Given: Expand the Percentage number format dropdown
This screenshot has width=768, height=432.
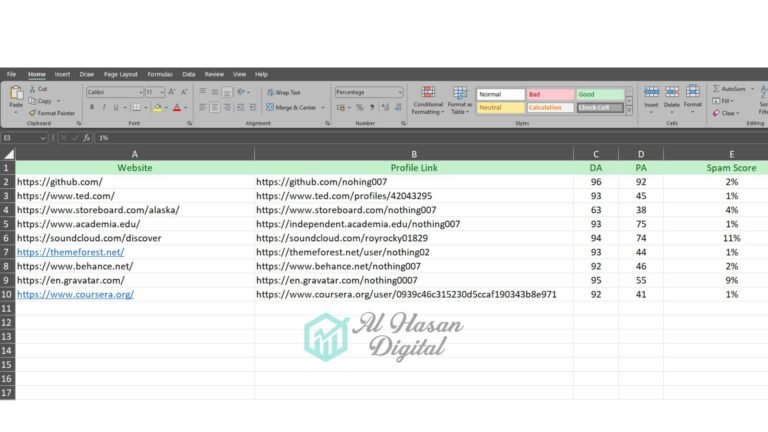Looking at the screenshot, I should coord(400,92).
